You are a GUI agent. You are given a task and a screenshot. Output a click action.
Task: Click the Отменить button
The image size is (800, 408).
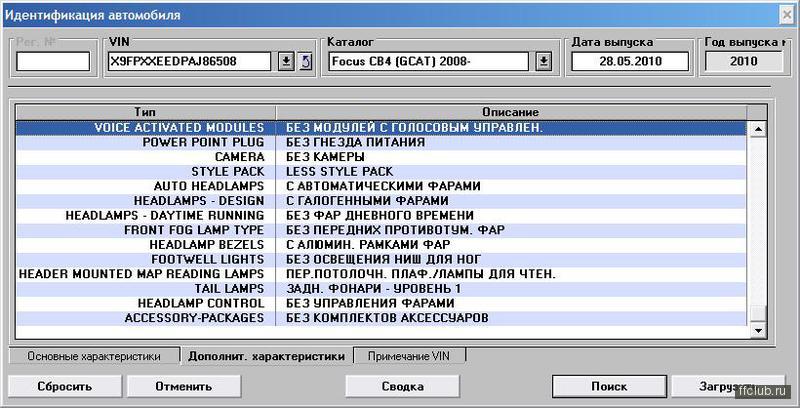click(184, 387)
